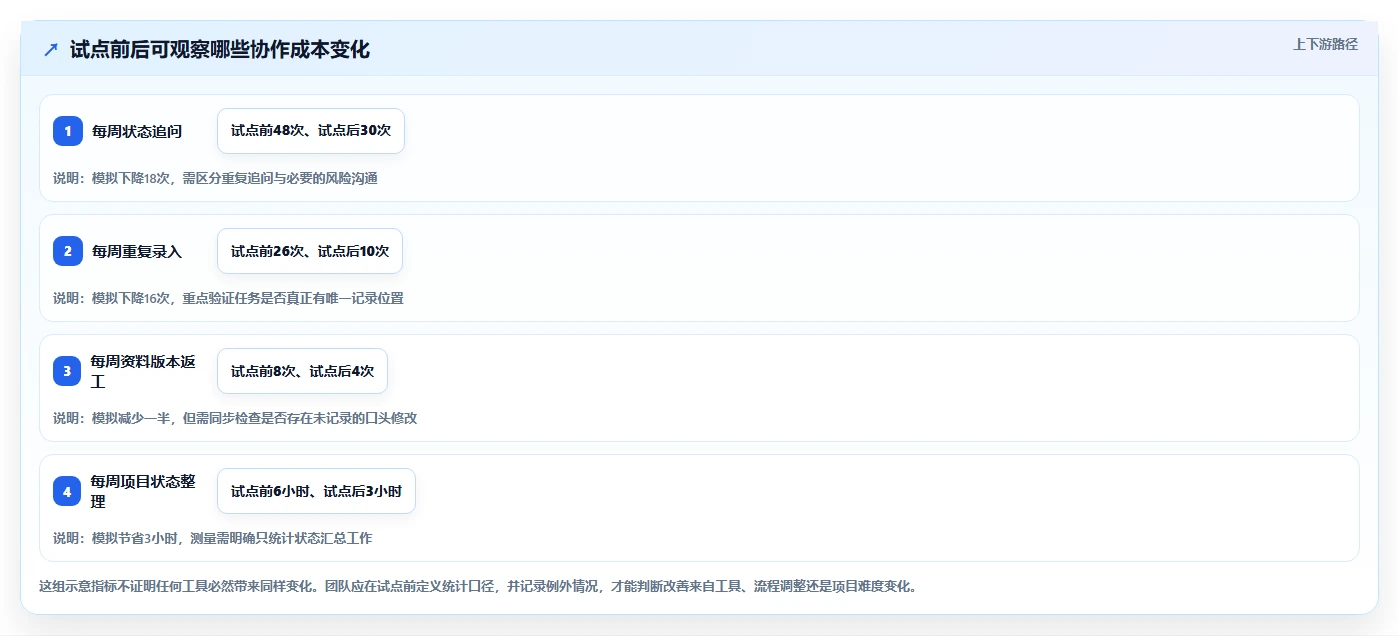Screen dimensions: 1399x636
Task: Select the 每周资料版本返工 item title
Action: tap(143, 371)
